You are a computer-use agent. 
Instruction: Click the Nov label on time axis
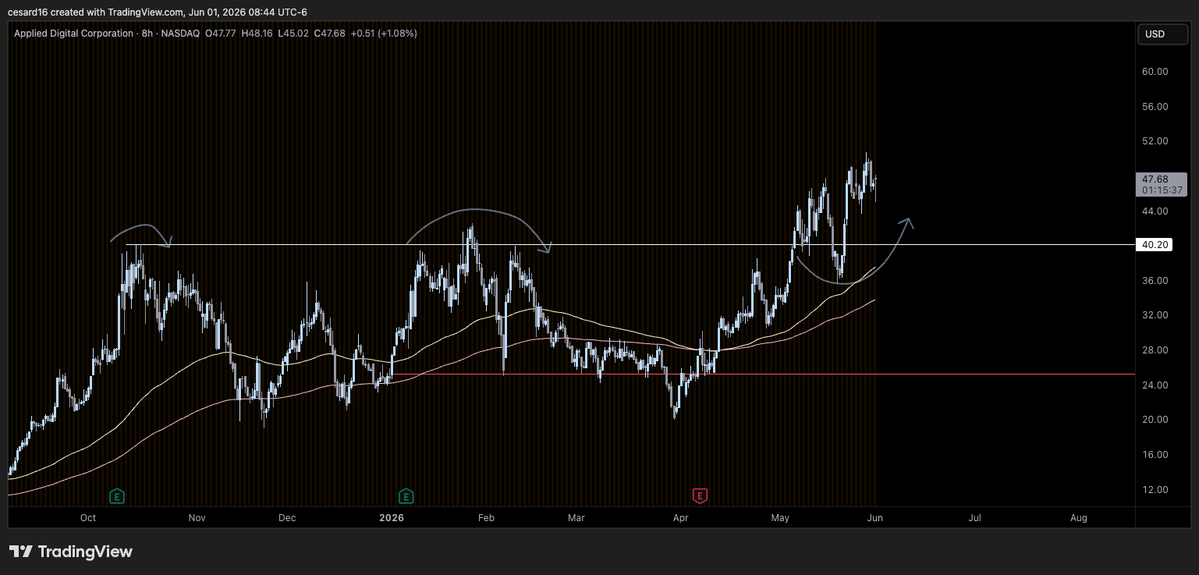197,518
